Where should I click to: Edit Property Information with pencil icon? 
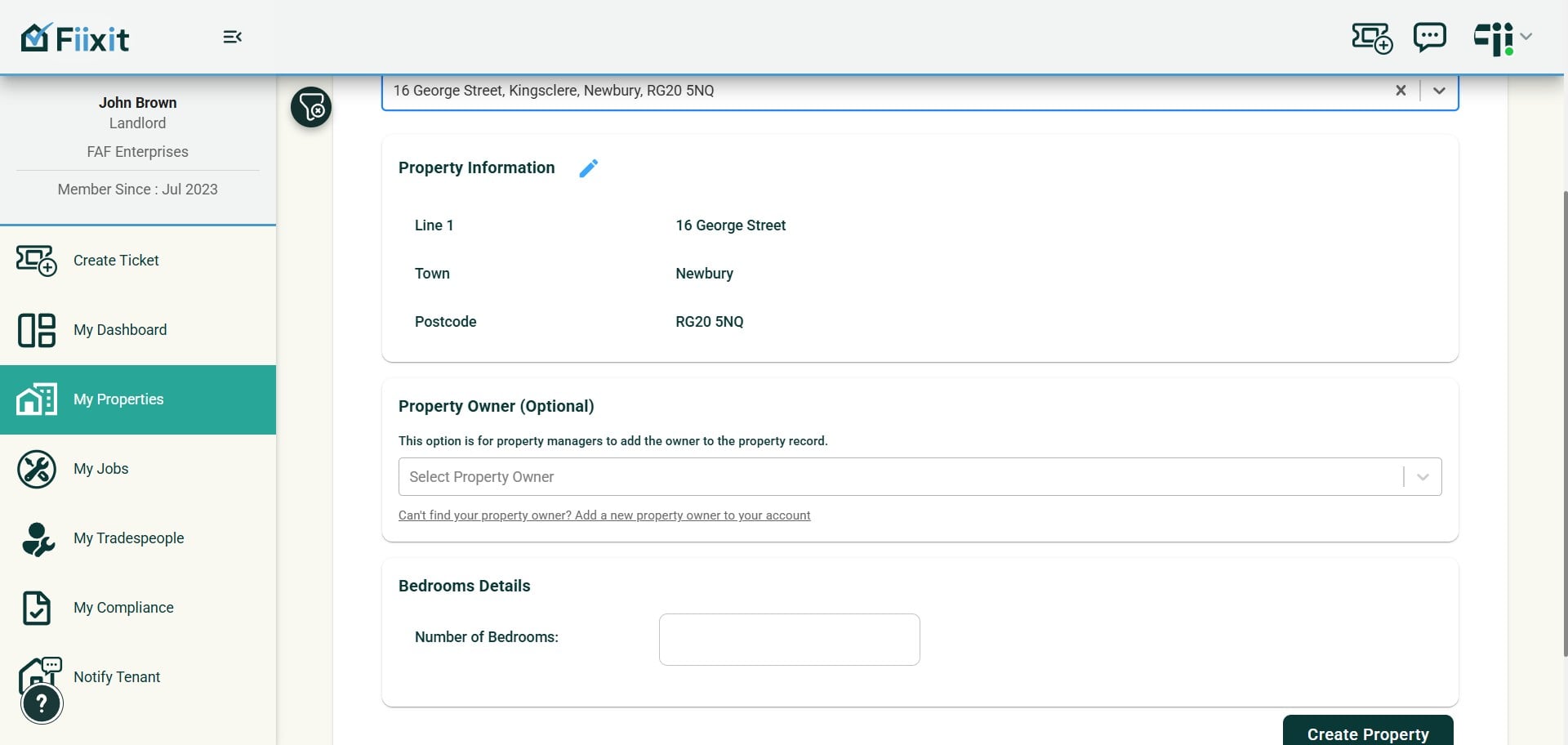[x=589, y=168]
